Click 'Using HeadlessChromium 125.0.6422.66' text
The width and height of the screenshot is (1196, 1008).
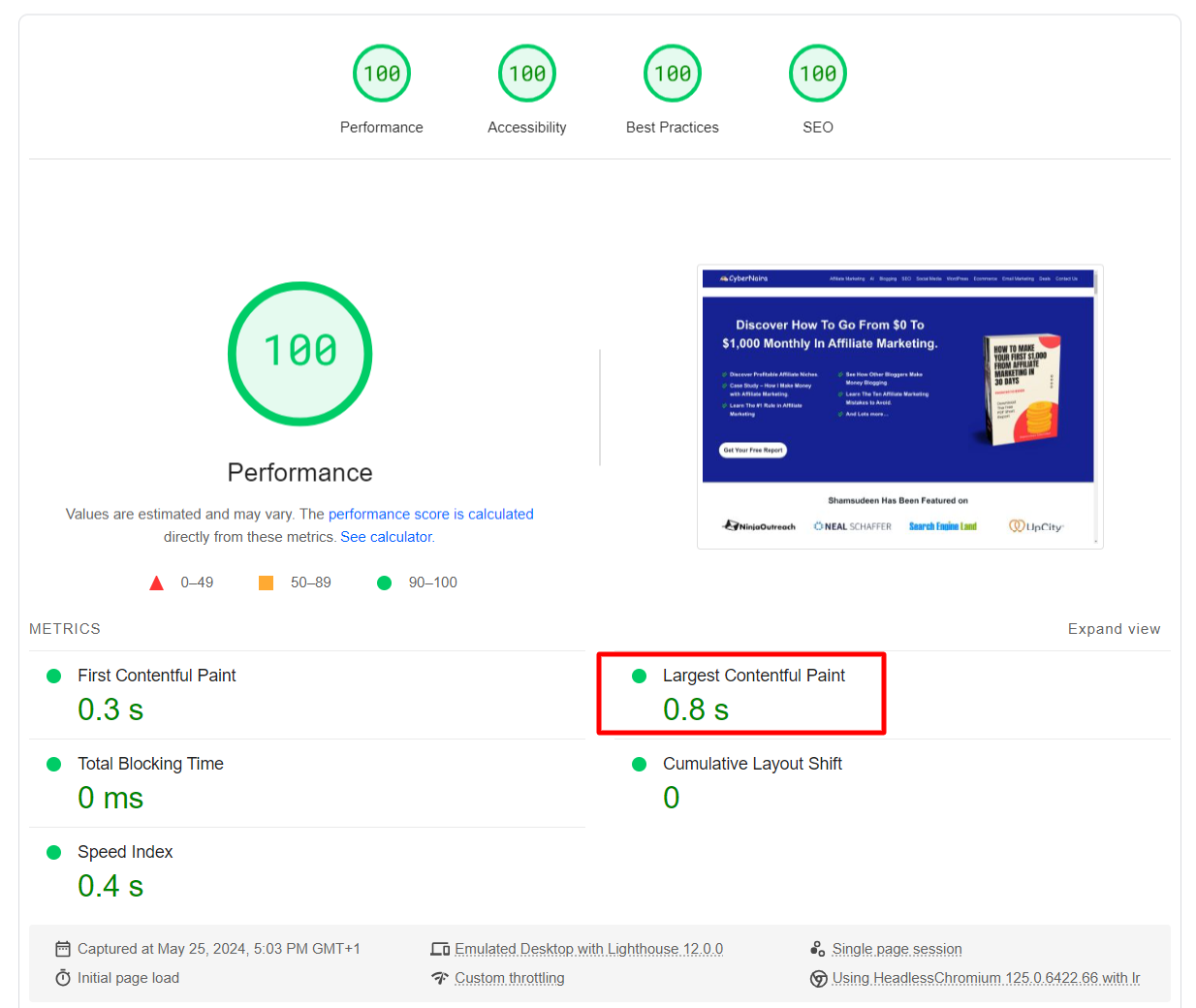pyautogui.click(x=987, y=978)
